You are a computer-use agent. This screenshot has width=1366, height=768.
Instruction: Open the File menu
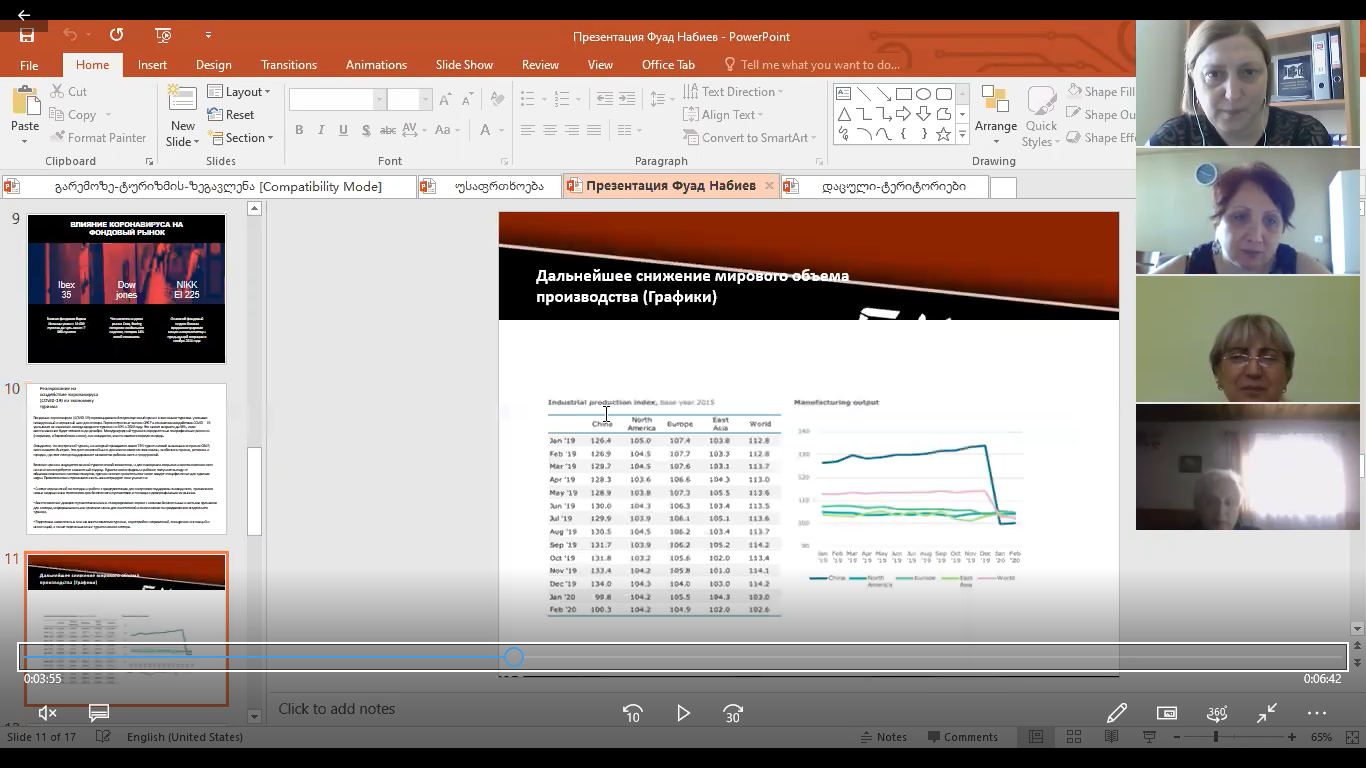pos(29,65)
